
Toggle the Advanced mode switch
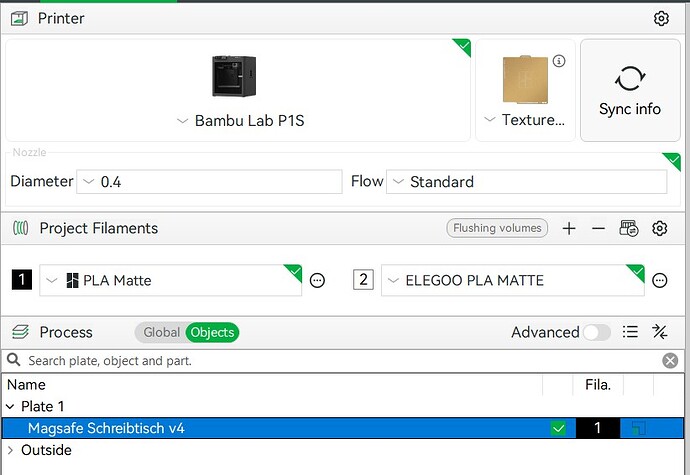[596, 332]
